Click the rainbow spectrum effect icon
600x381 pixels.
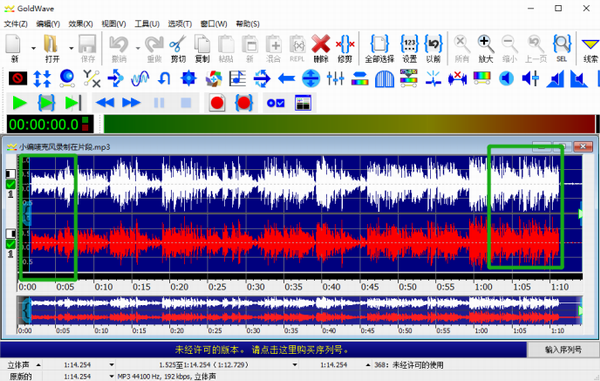click(482, 78)
